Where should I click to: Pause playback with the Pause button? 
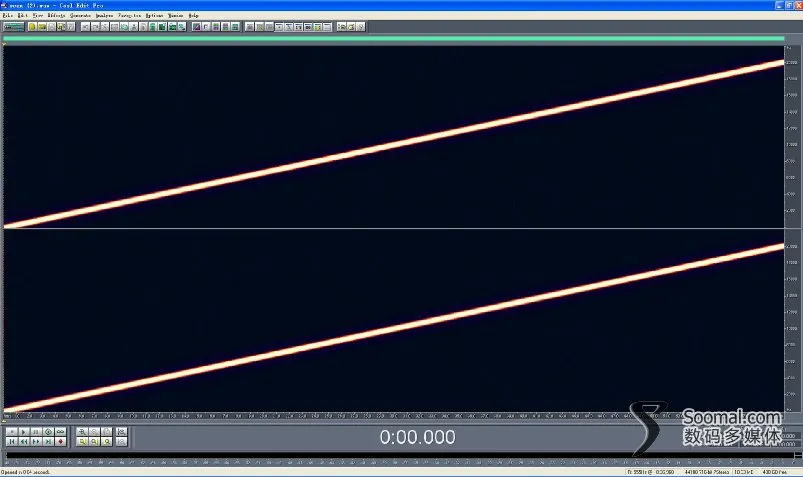tap(36, 432)
